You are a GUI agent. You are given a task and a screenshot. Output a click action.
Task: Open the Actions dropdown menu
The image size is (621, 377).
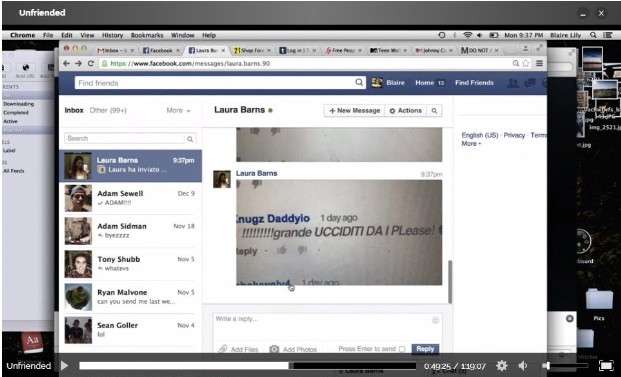[x=405, y=111]
